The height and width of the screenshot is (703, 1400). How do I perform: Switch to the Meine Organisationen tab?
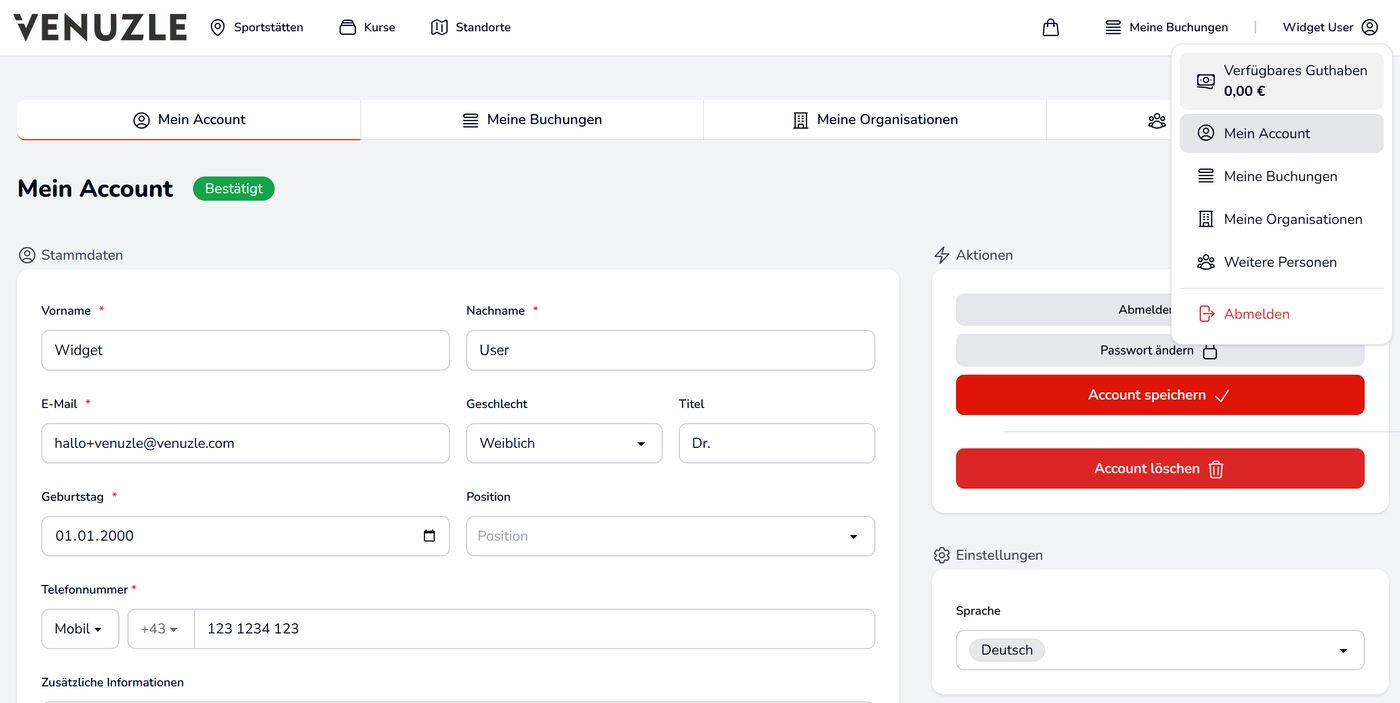875,120
